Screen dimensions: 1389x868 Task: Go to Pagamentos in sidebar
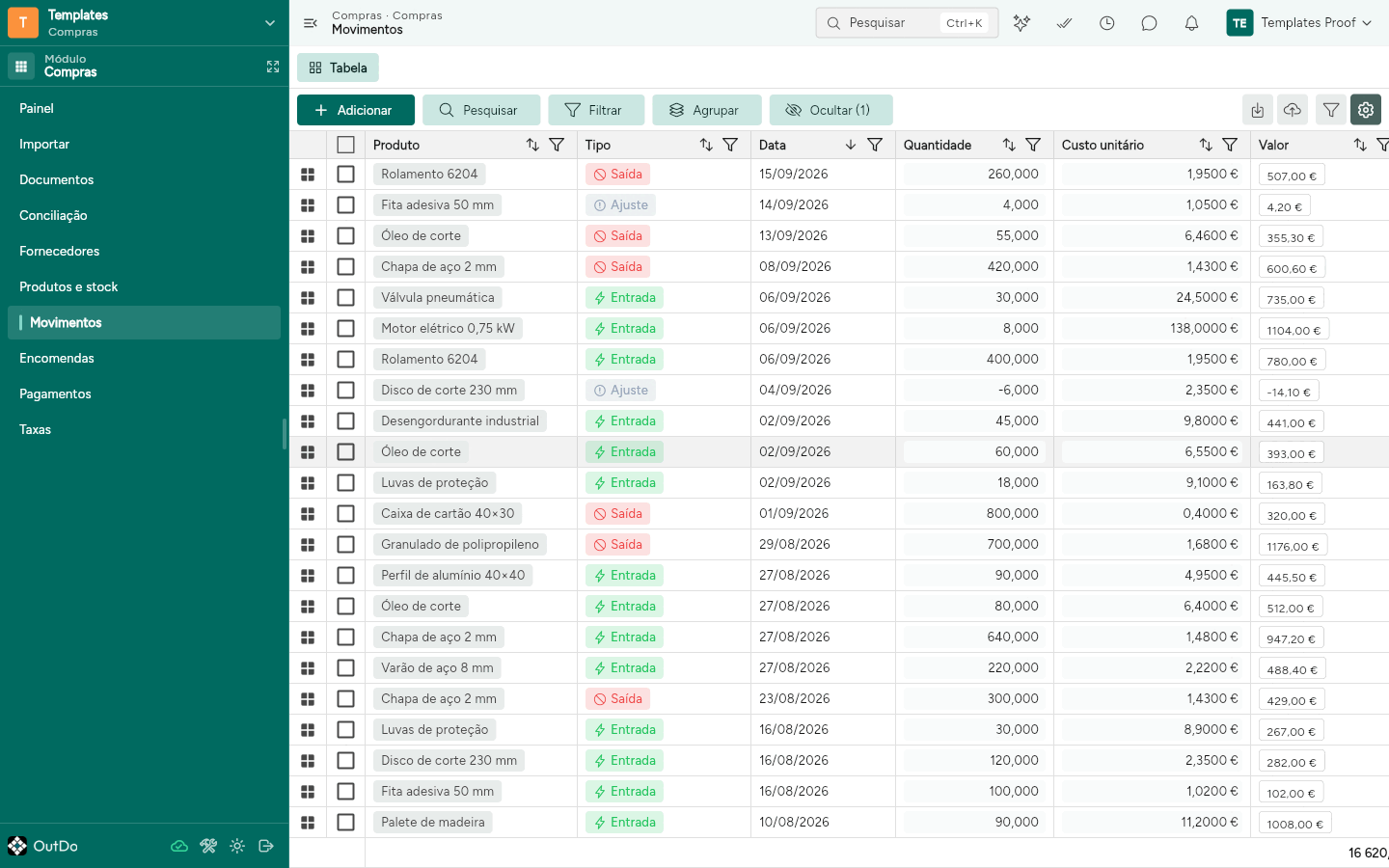144,393
